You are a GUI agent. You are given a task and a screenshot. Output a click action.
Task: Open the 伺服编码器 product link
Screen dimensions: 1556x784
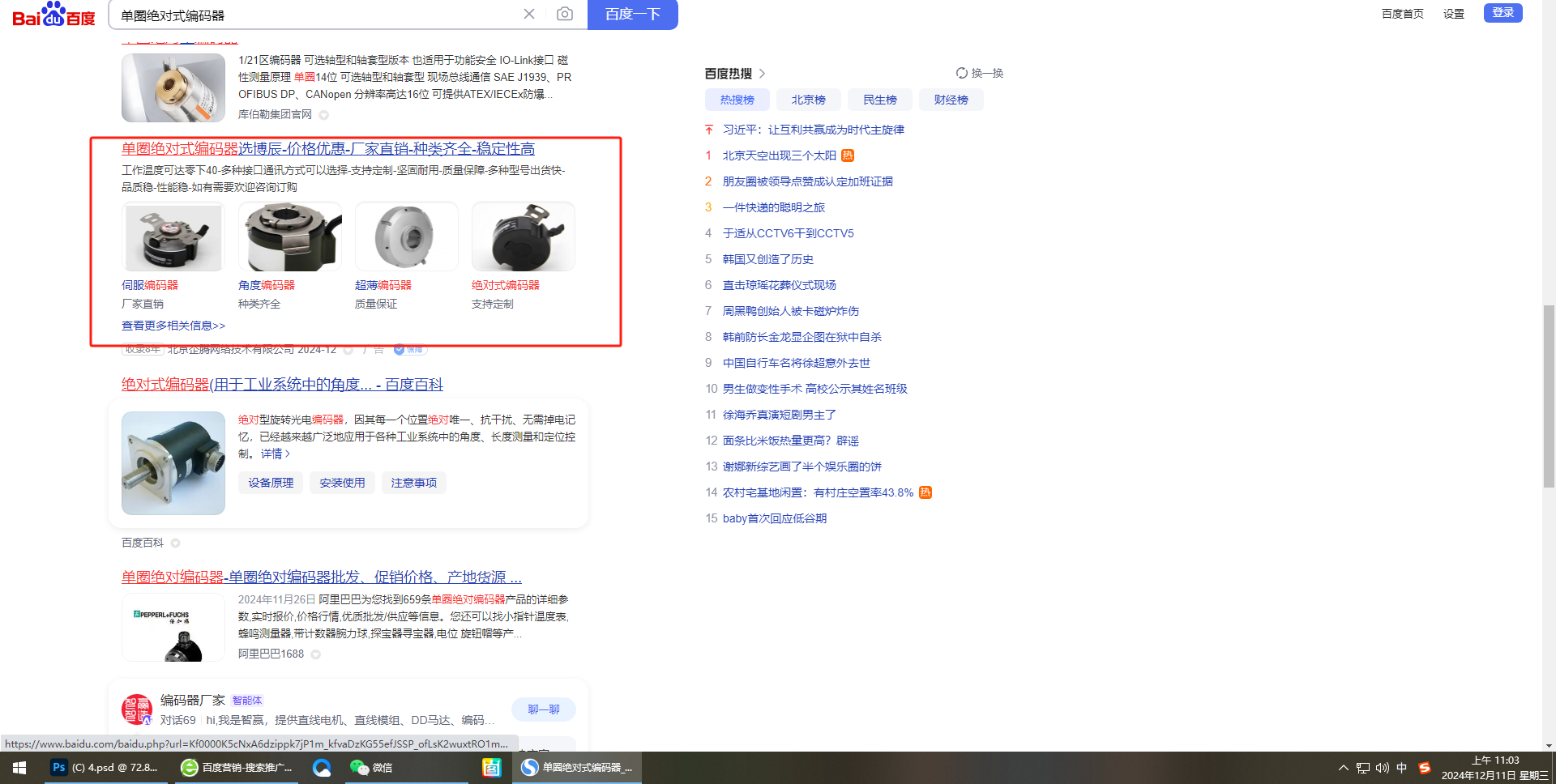(x=150, y=285)
